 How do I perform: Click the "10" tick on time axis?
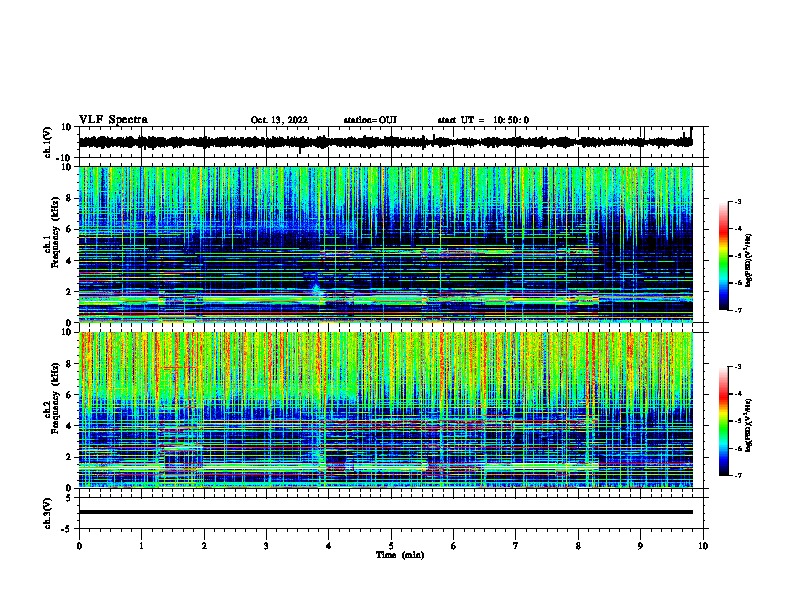[x=703, y=546]
